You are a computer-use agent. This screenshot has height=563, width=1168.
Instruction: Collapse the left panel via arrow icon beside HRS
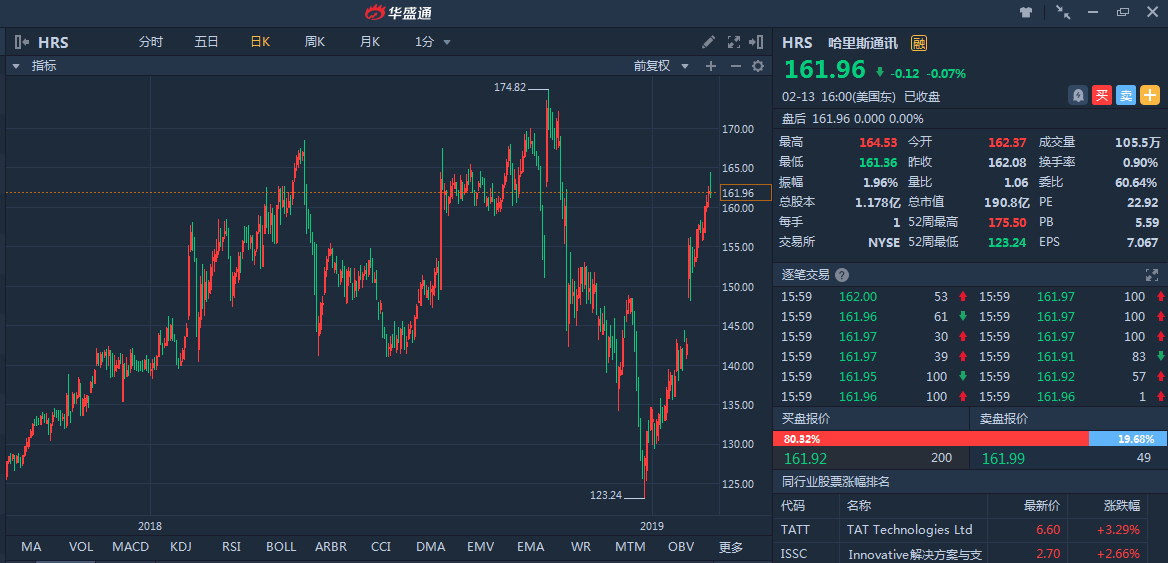pyautogui.click(x=21, y=42)
